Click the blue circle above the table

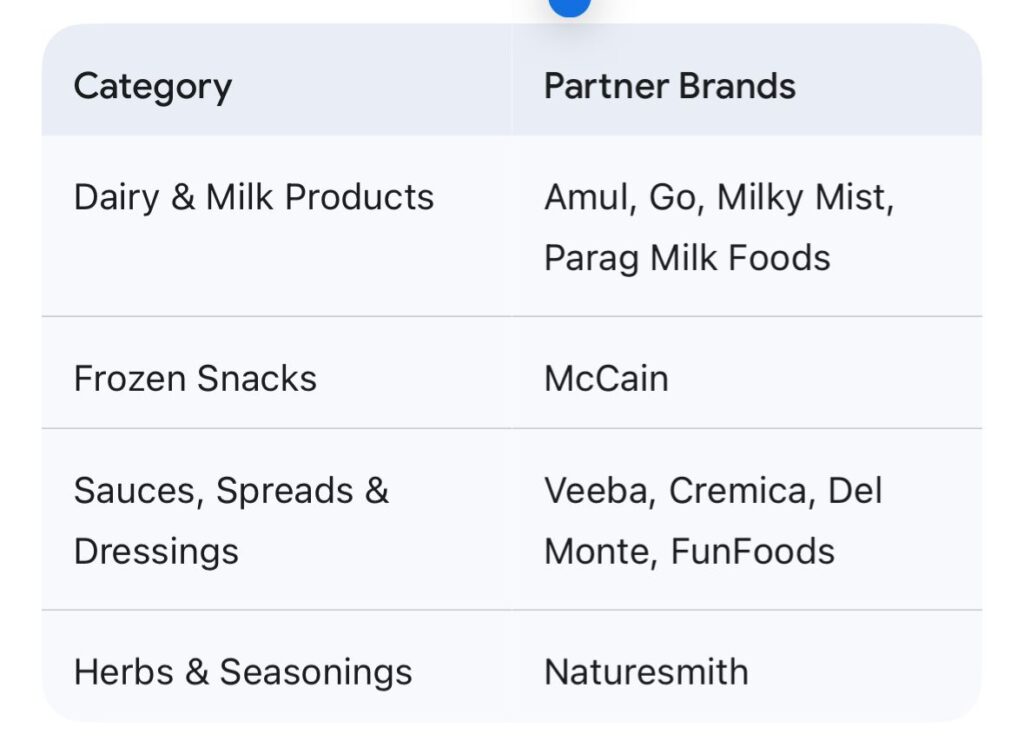coord(569,6)
